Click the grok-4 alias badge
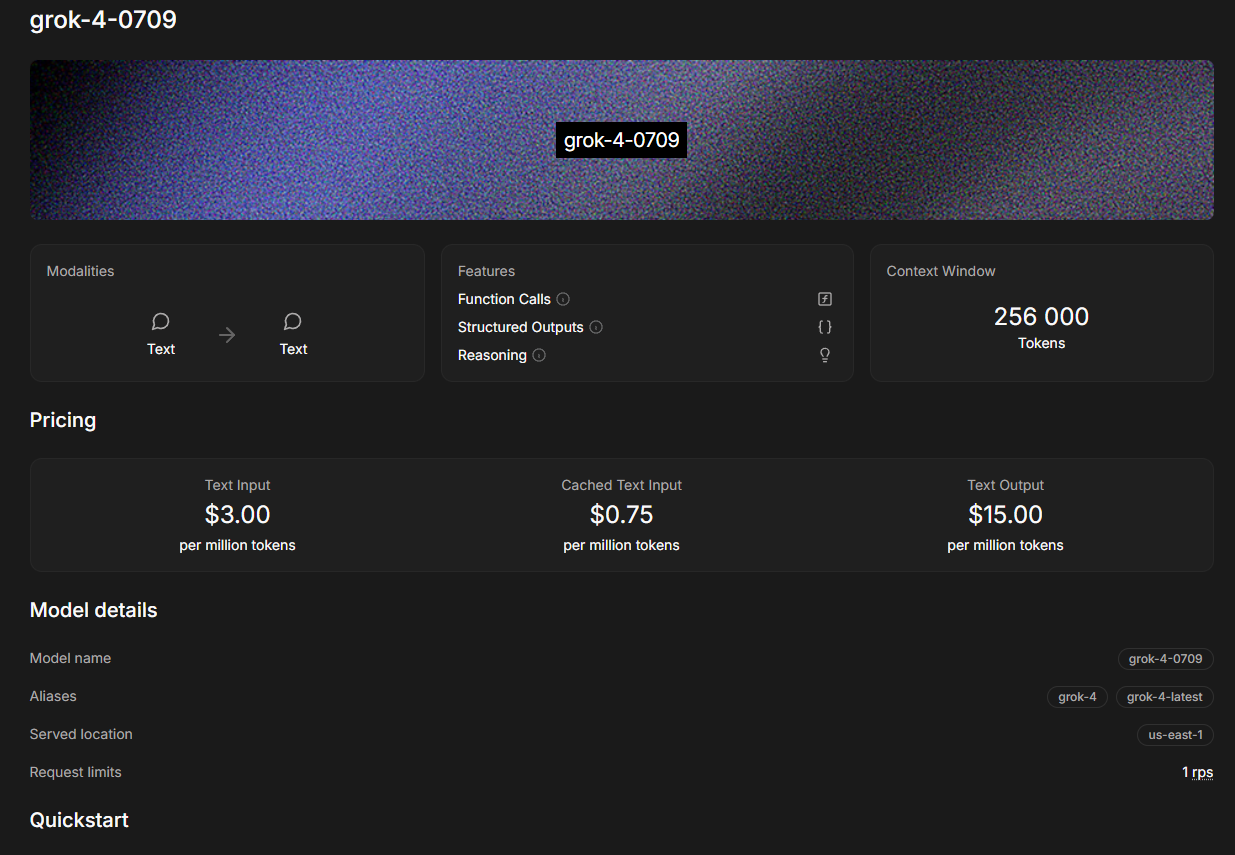1235x855 pixels. [x=1077, y=697]
